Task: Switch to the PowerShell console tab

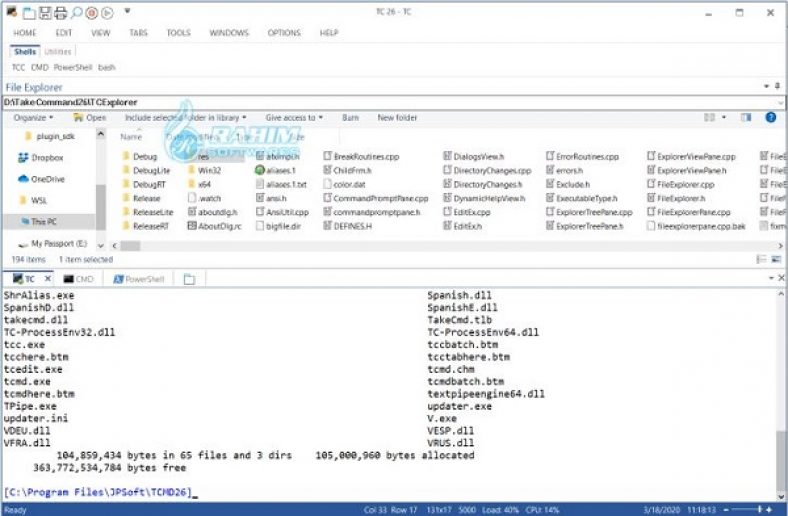Action: pos(139,279)
